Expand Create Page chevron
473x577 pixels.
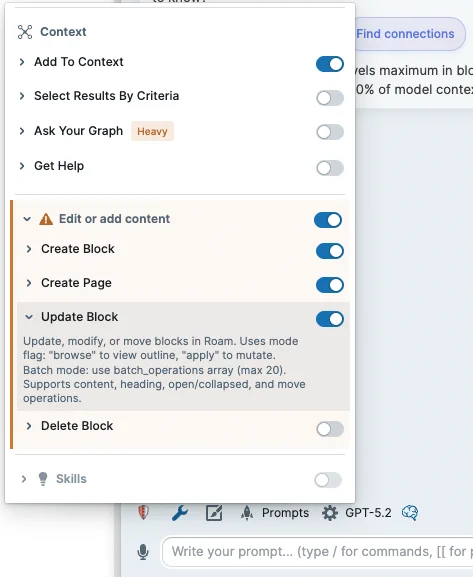(29, 283)
